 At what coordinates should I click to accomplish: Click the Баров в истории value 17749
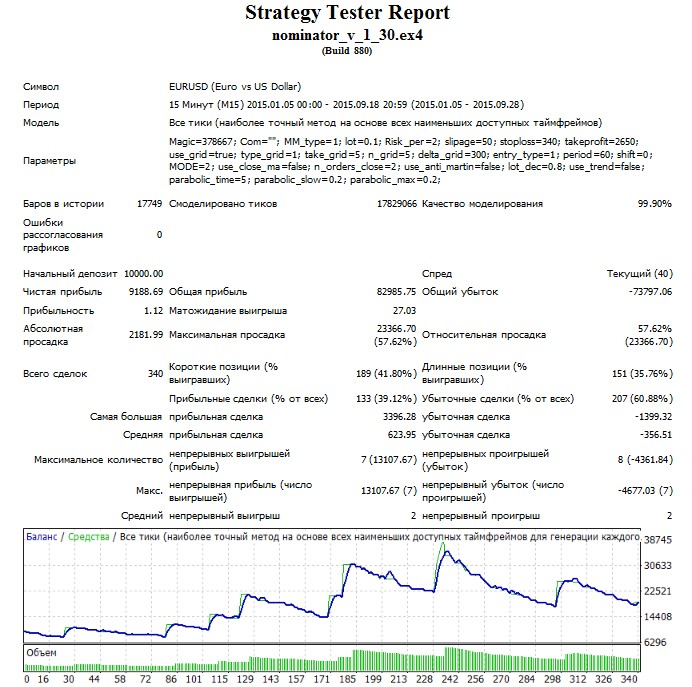coord(150,204)
